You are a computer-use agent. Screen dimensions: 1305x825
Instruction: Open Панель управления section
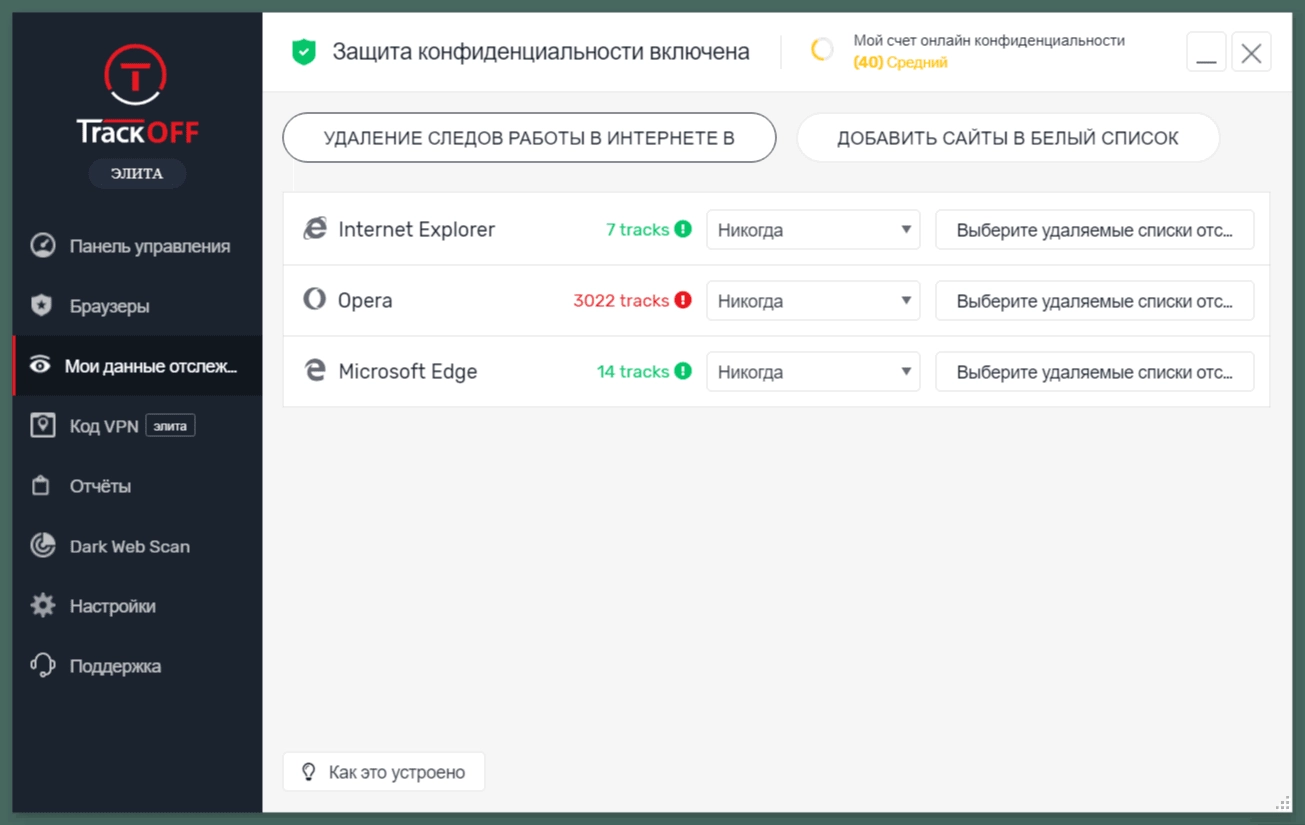pos(137,246)
